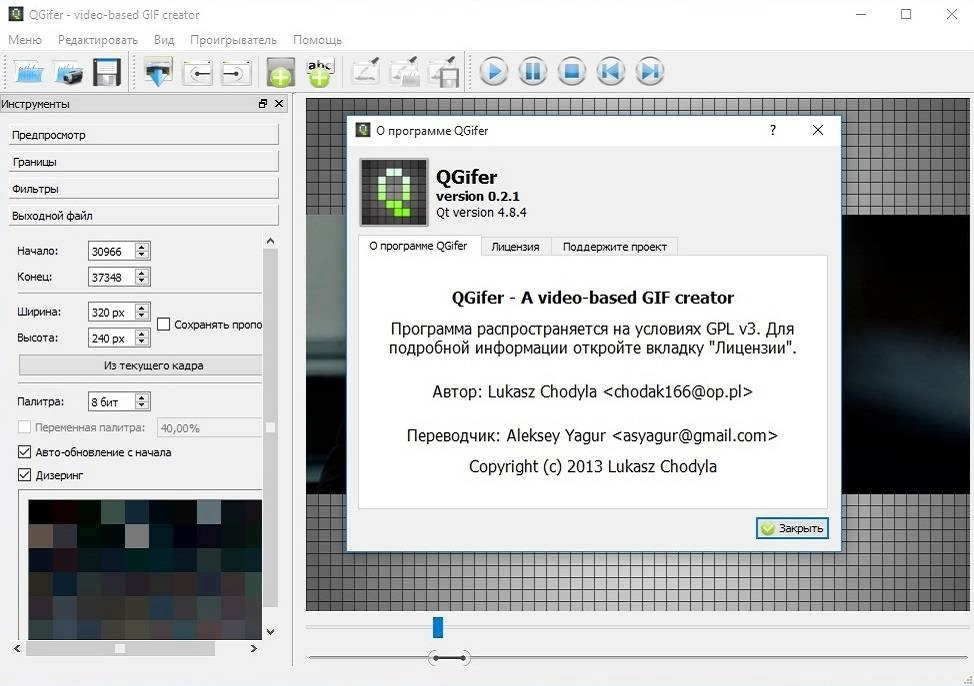Expand the Предпросмотр section
Screen dimensions: 974x686
coord(143,135)
